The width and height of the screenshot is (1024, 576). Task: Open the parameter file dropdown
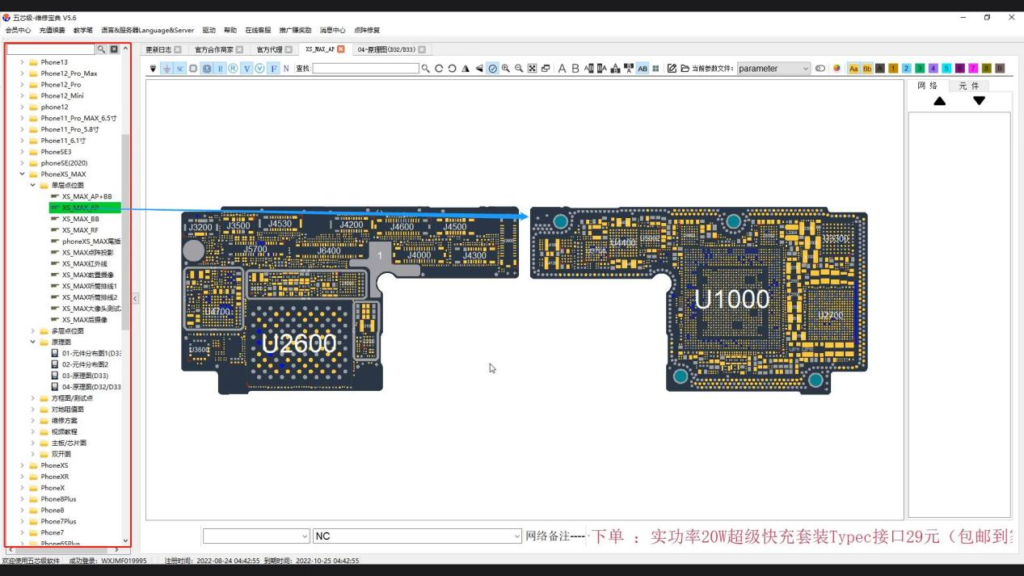773,69
